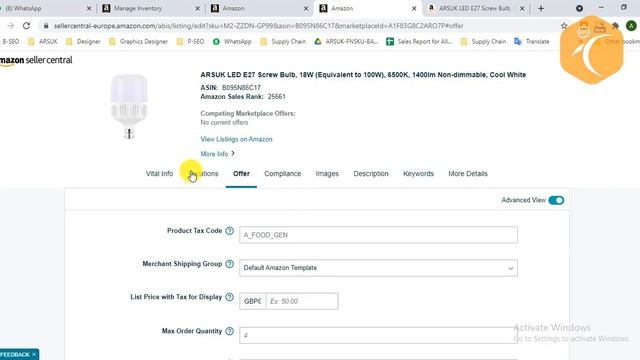The height and width of the screenshot is (360, 640).
Task: Switch to WhatsApp browser tab
Action: pyautogui.click(x=45, y=8)
